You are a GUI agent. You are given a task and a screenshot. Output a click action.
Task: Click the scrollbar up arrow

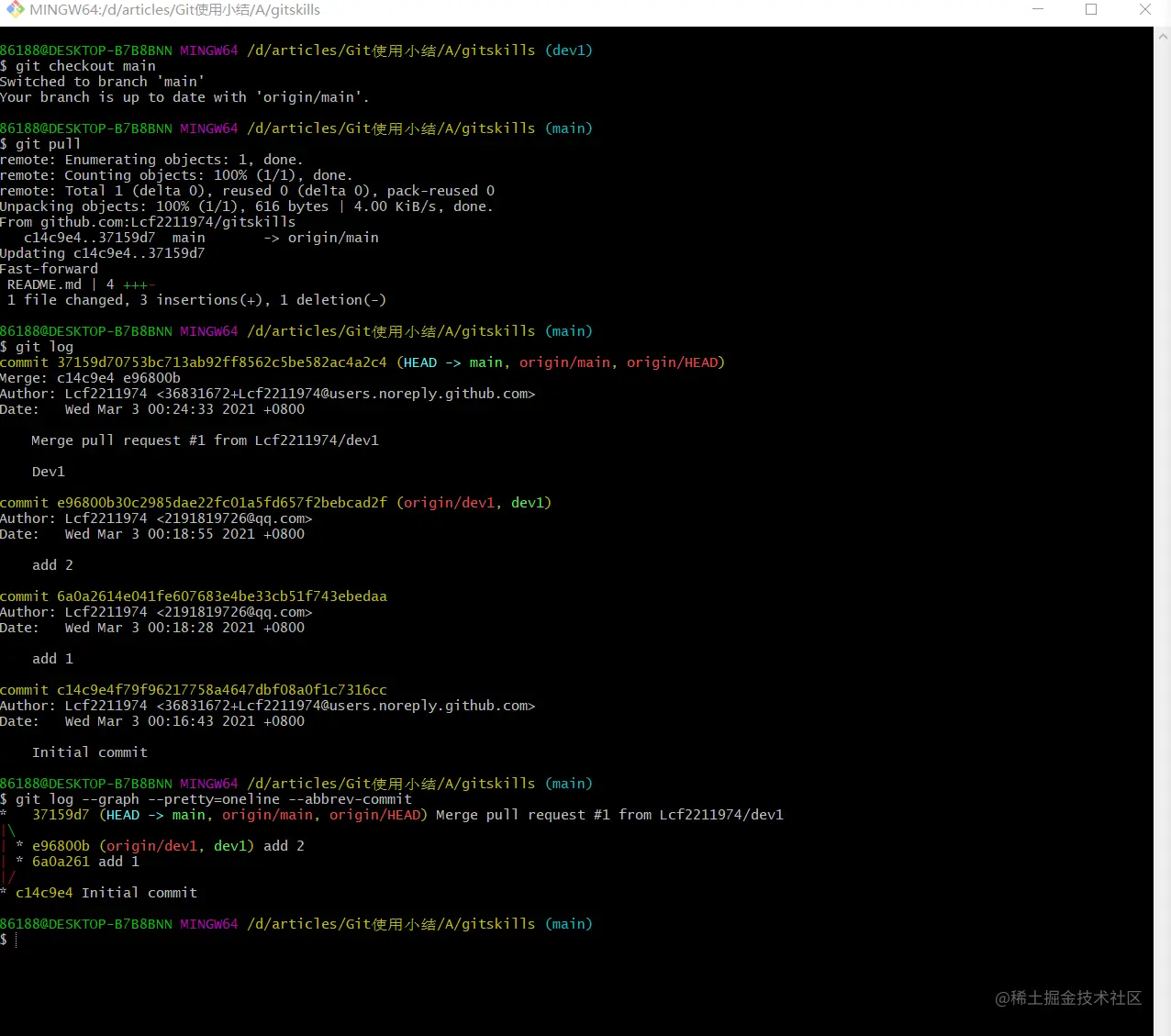click(1163, 36)
